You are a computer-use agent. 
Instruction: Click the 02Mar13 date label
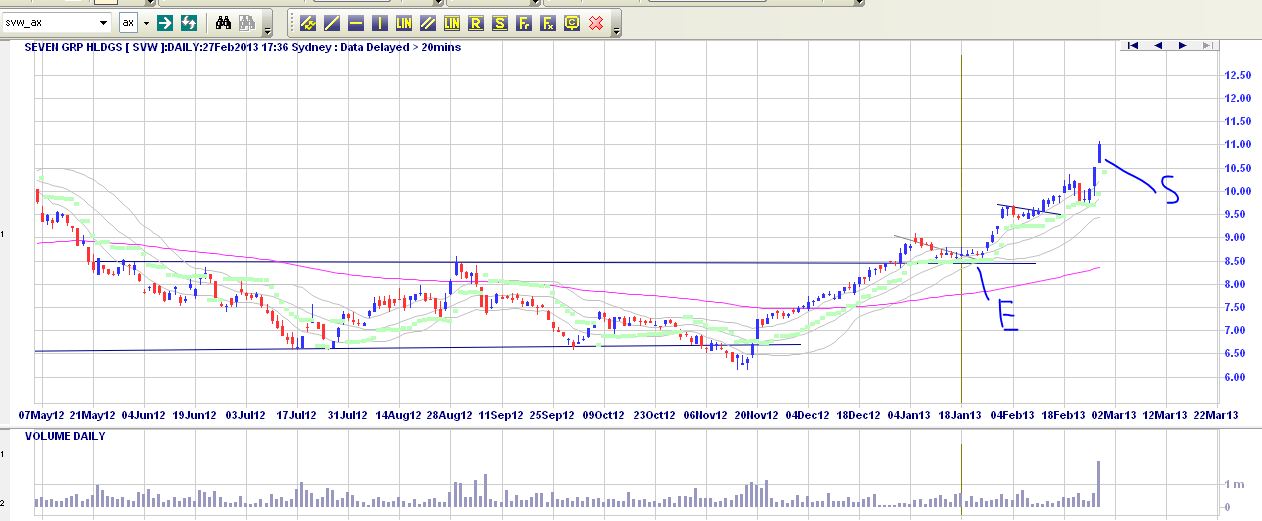click(1113, 414)
